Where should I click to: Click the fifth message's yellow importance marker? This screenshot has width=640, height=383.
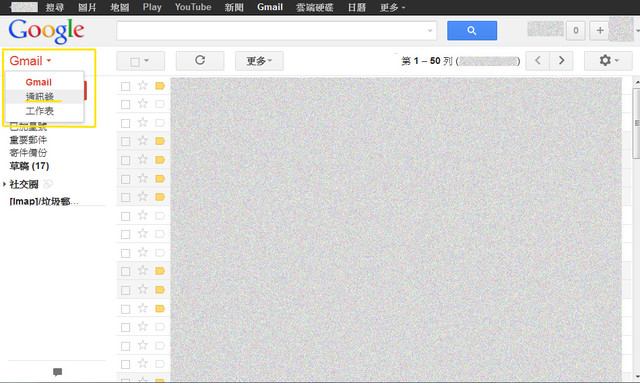[x=160, y=160]
